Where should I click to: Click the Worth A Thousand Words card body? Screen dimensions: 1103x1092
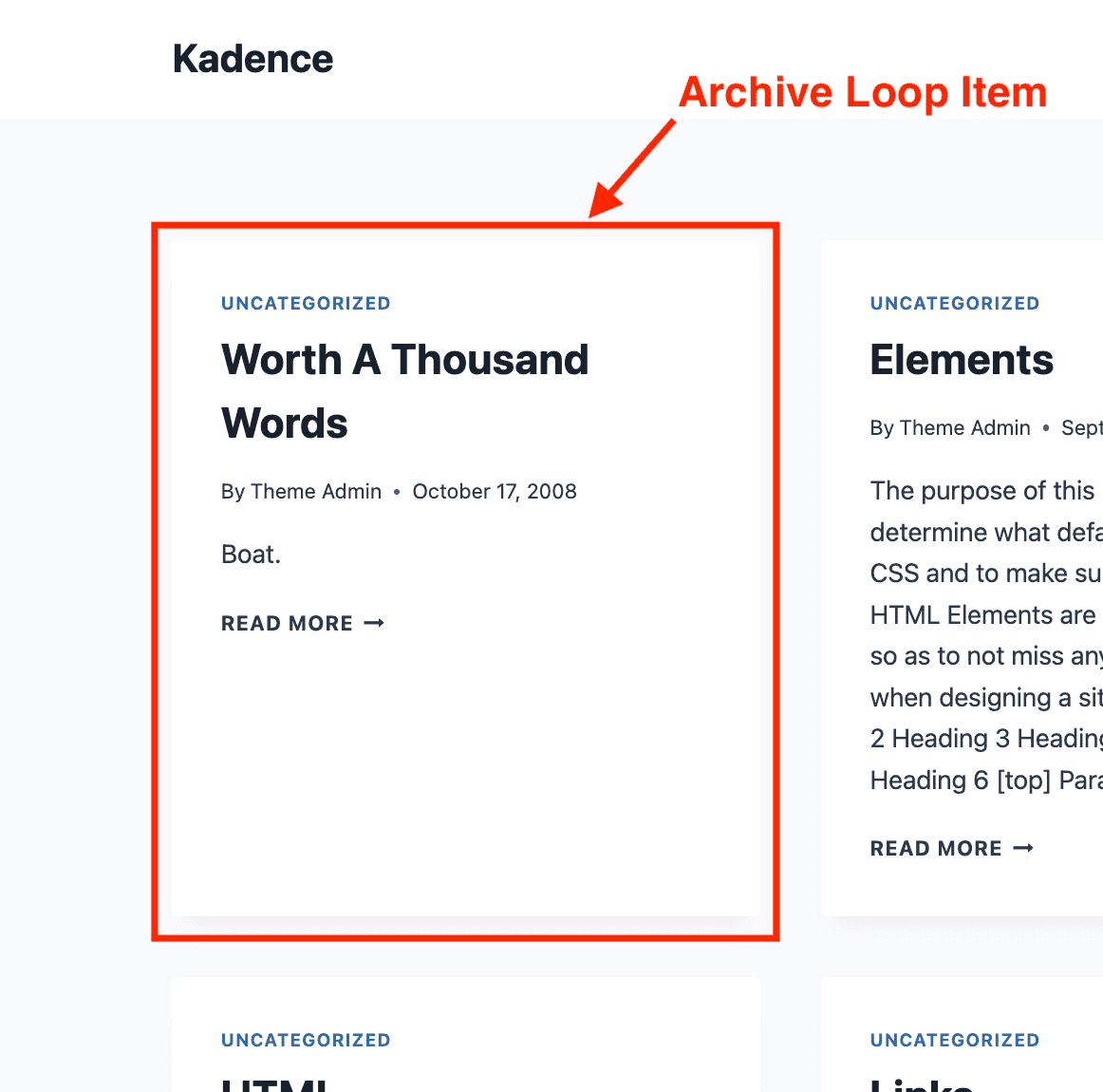click(465, 760)
